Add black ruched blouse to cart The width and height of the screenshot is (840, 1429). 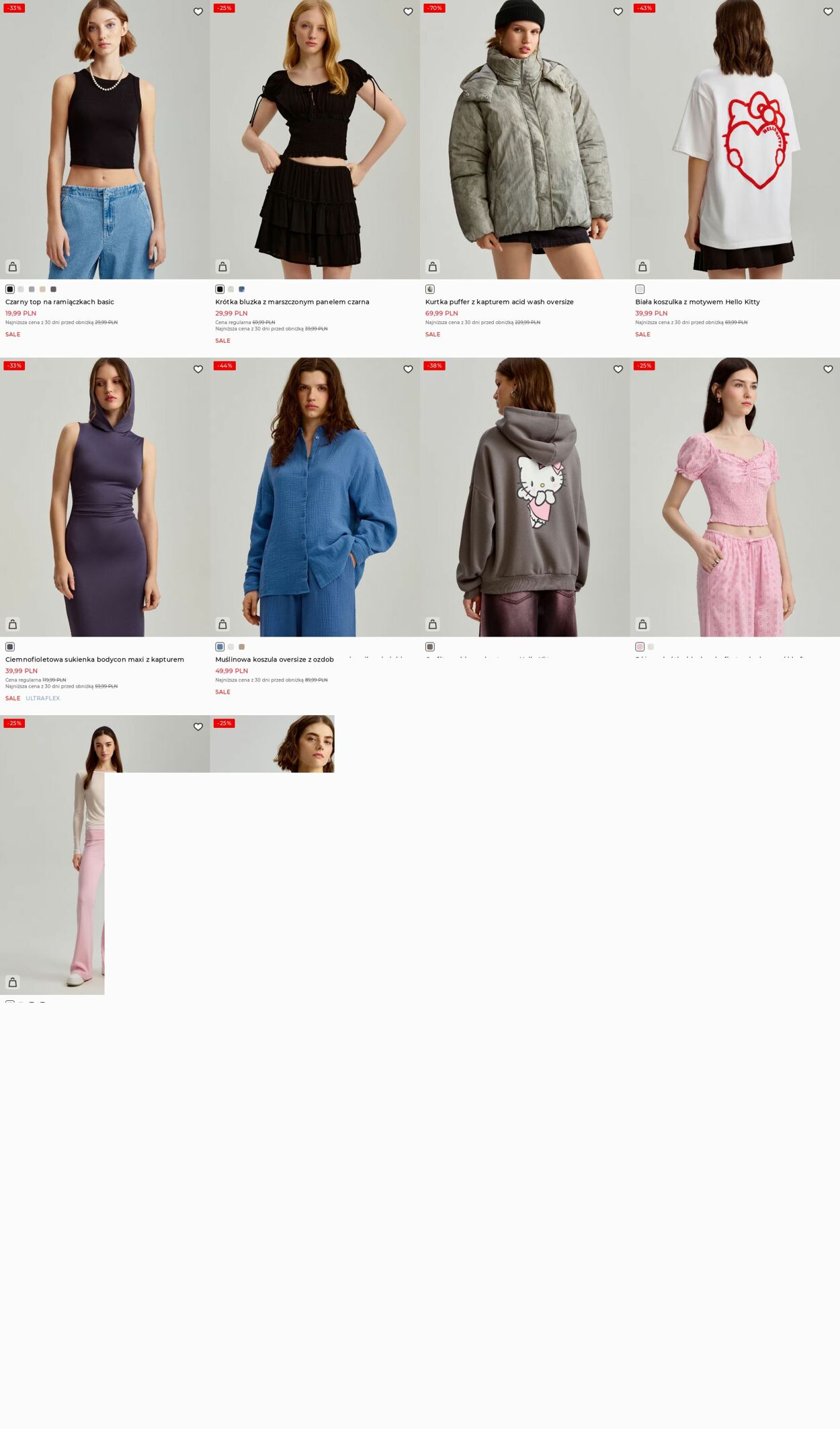click(222, 267)
